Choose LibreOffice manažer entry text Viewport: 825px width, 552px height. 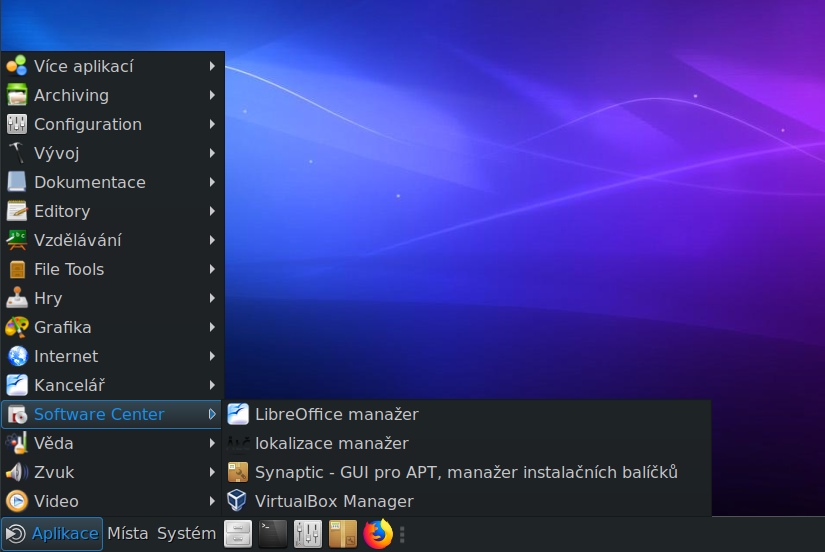tap(337, 414)
